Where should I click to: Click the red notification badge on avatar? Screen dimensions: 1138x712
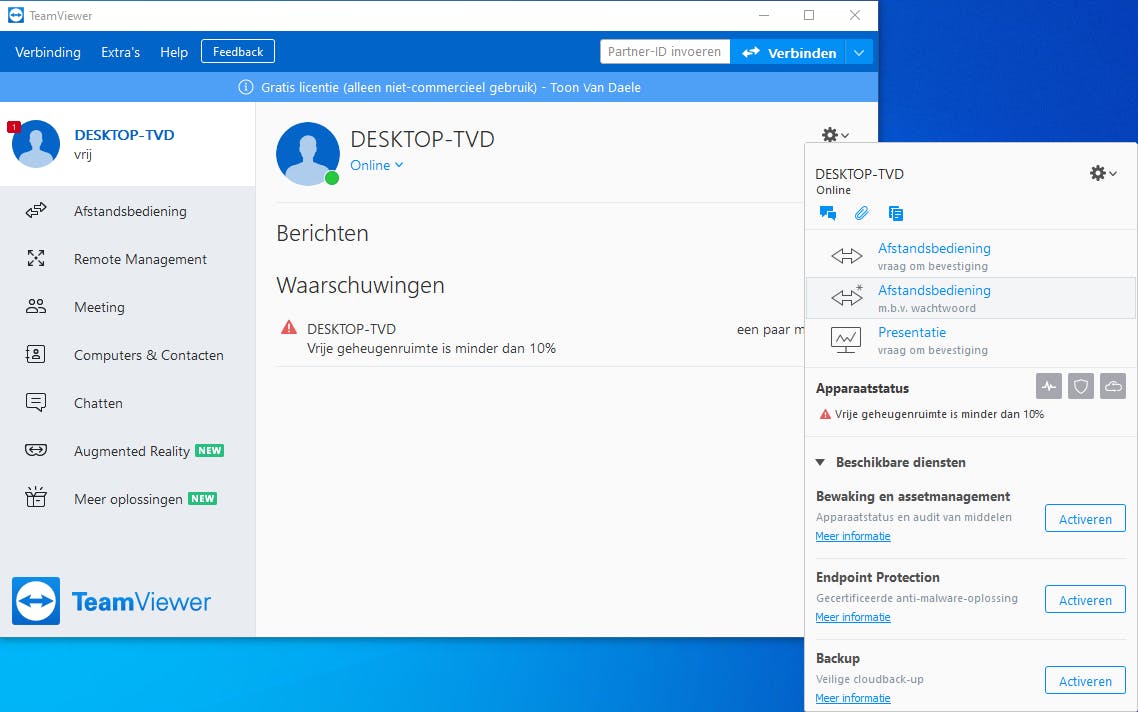[14, 127]
